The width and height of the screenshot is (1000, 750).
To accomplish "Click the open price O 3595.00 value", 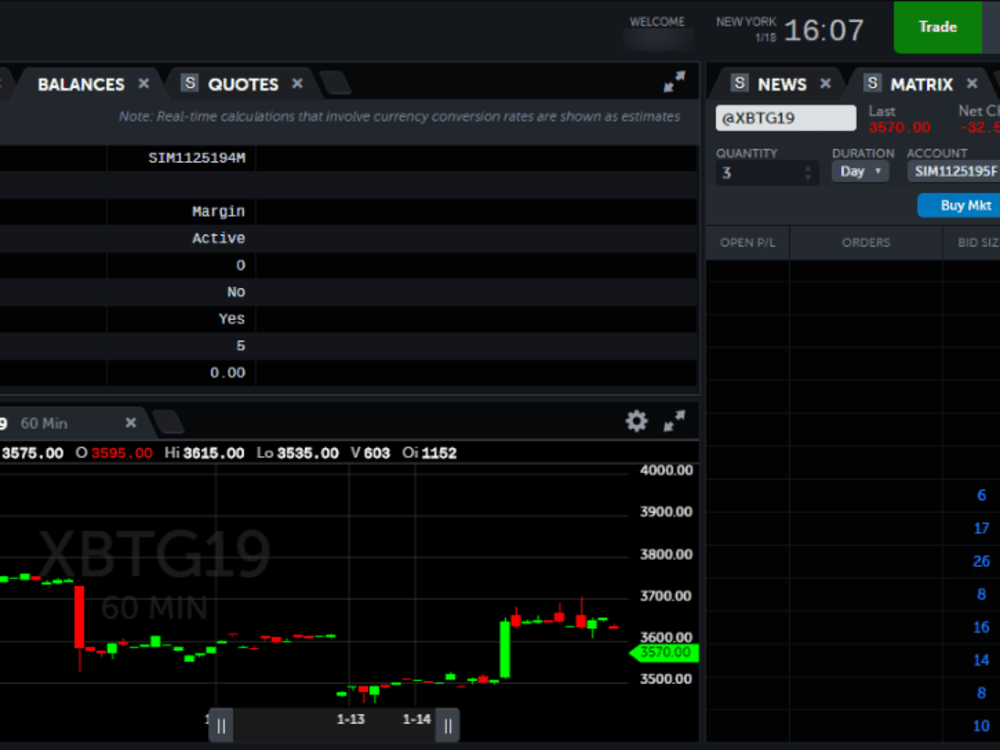I will (114, 453).
